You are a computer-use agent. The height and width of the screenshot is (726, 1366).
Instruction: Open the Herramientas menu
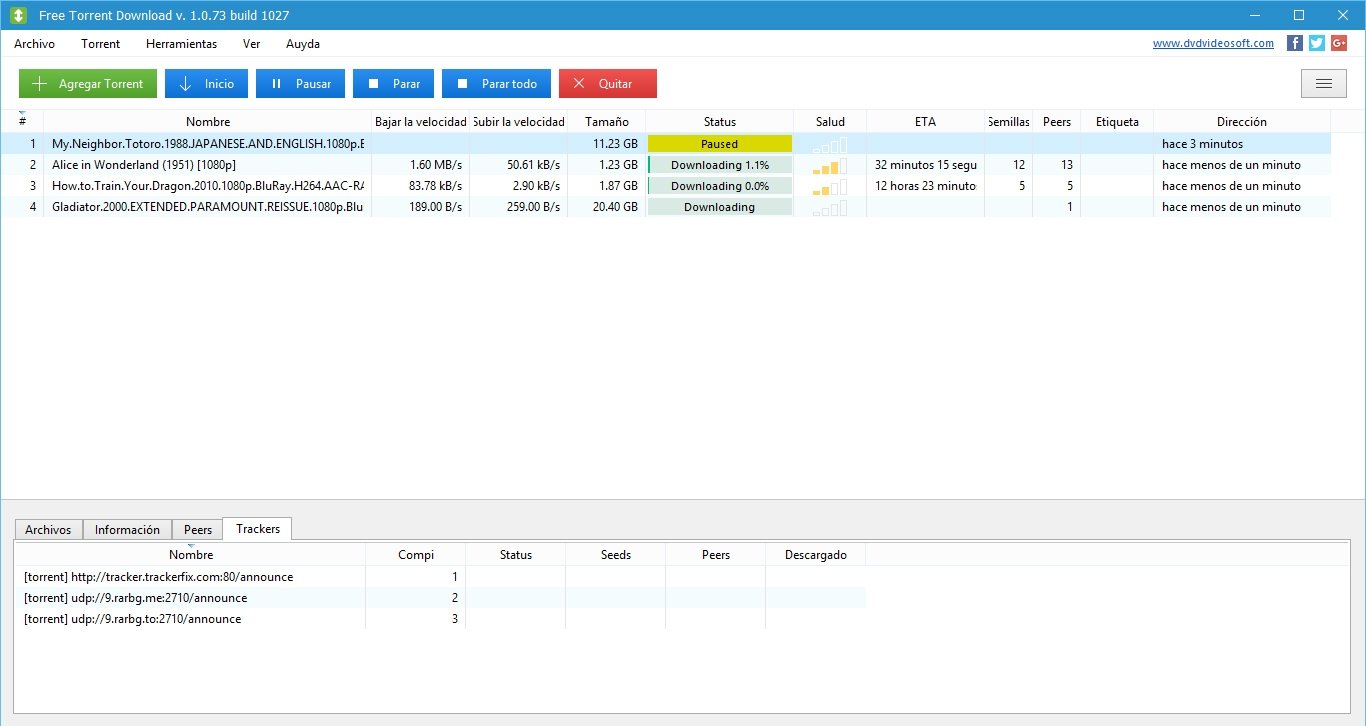tap(181, 44)
